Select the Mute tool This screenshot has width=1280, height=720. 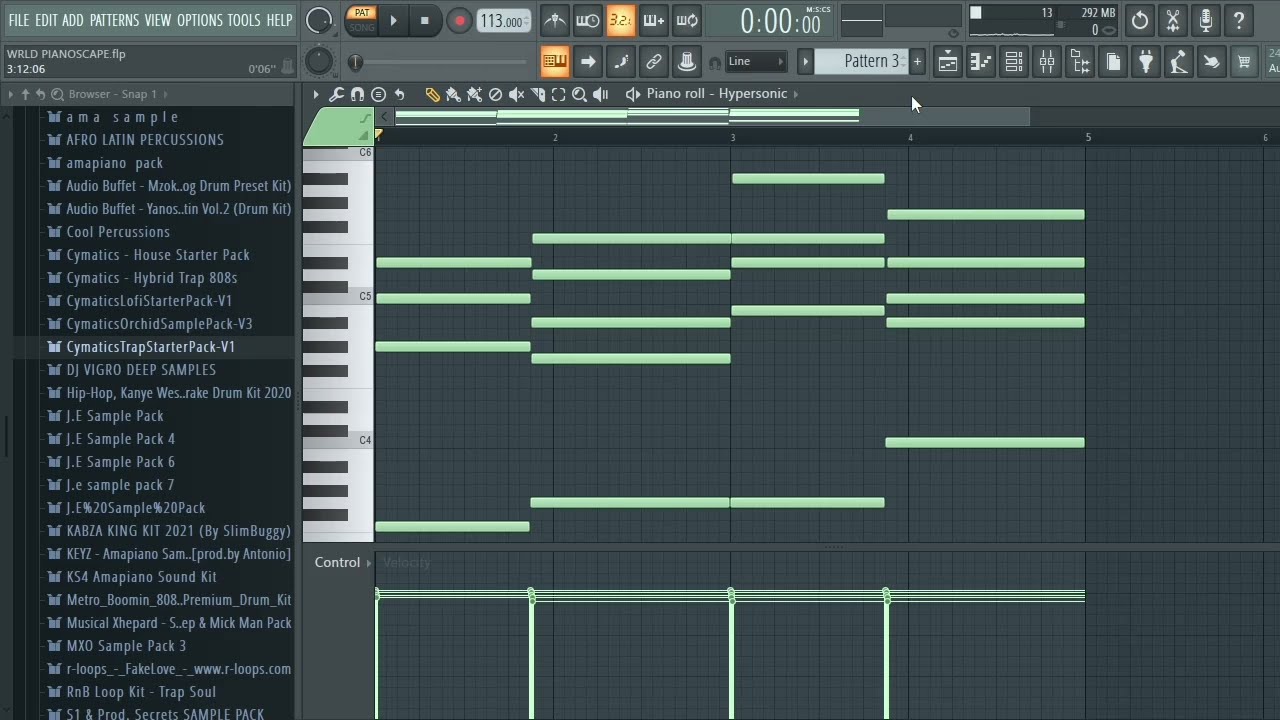tap(516, 94)
